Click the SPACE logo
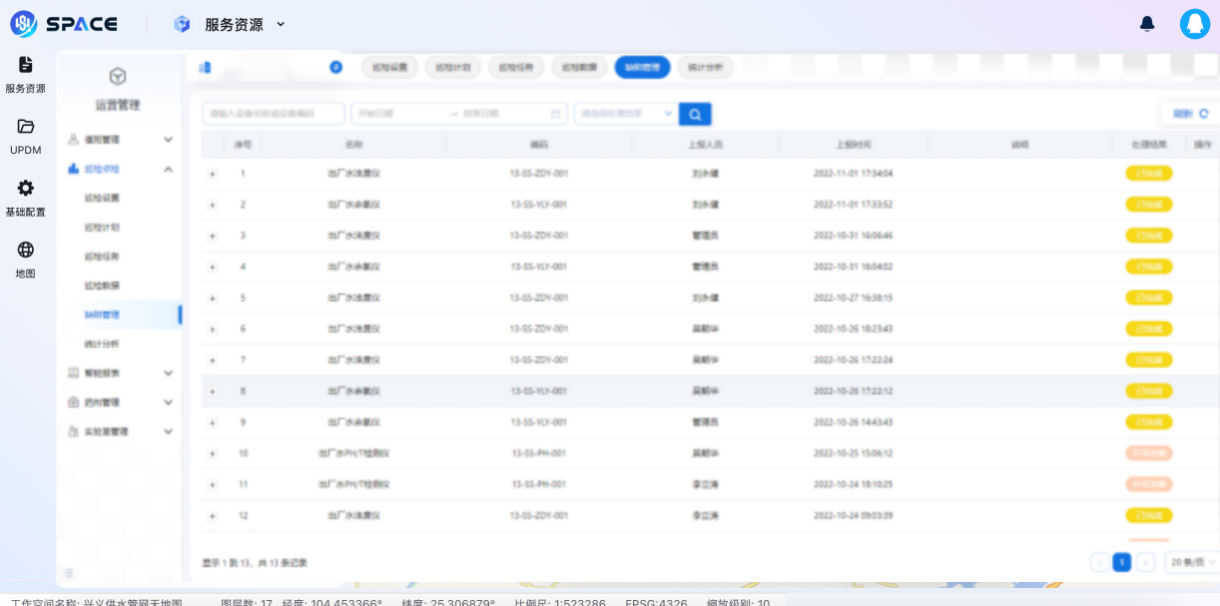1220x606 pixels. [64, 24]
